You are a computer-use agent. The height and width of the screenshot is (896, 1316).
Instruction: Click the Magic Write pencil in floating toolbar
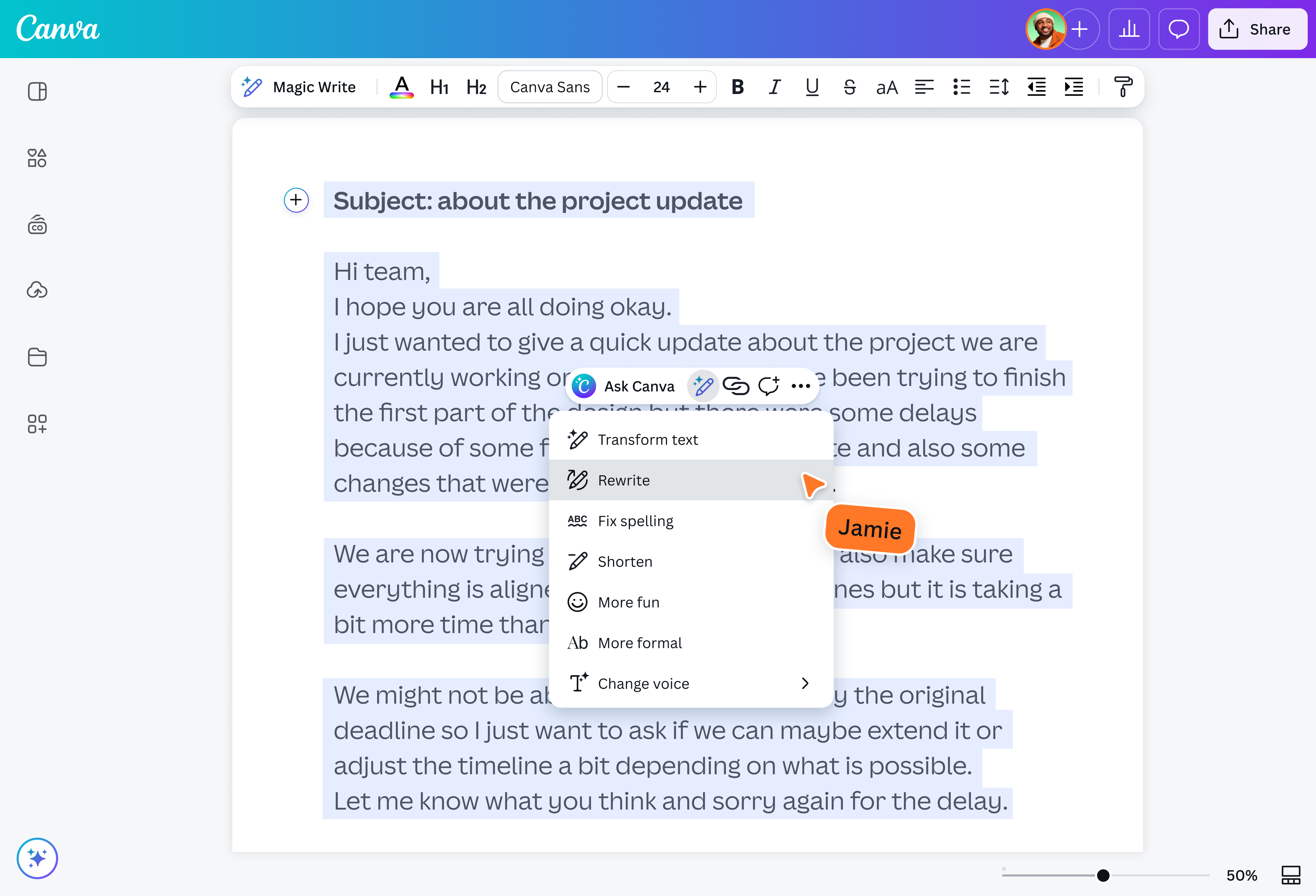coord(703,386)
